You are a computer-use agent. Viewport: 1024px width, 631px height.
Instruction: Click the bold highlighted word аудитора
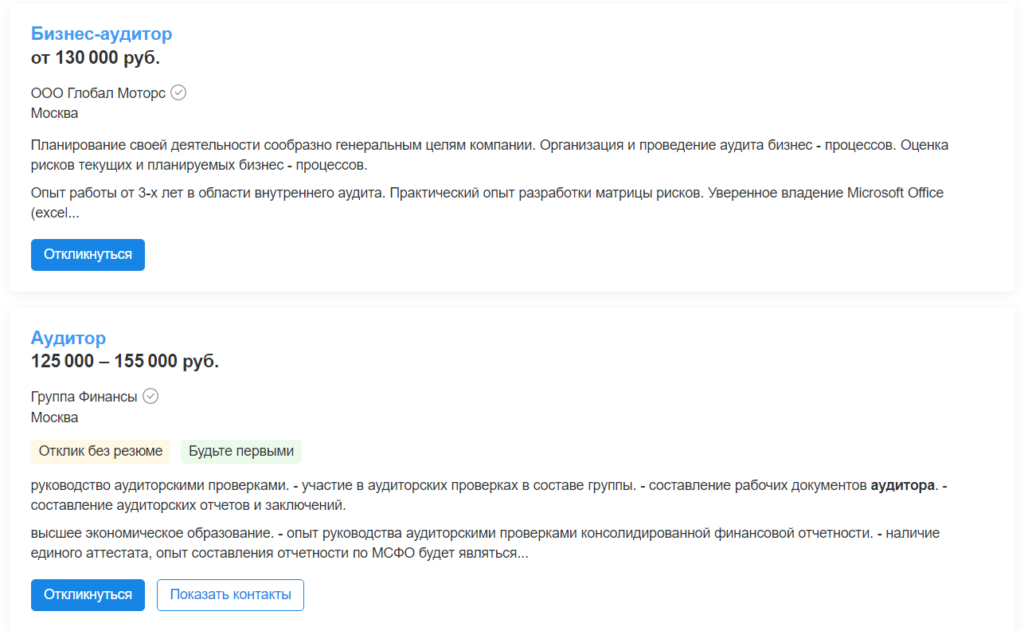pos(903,486)
